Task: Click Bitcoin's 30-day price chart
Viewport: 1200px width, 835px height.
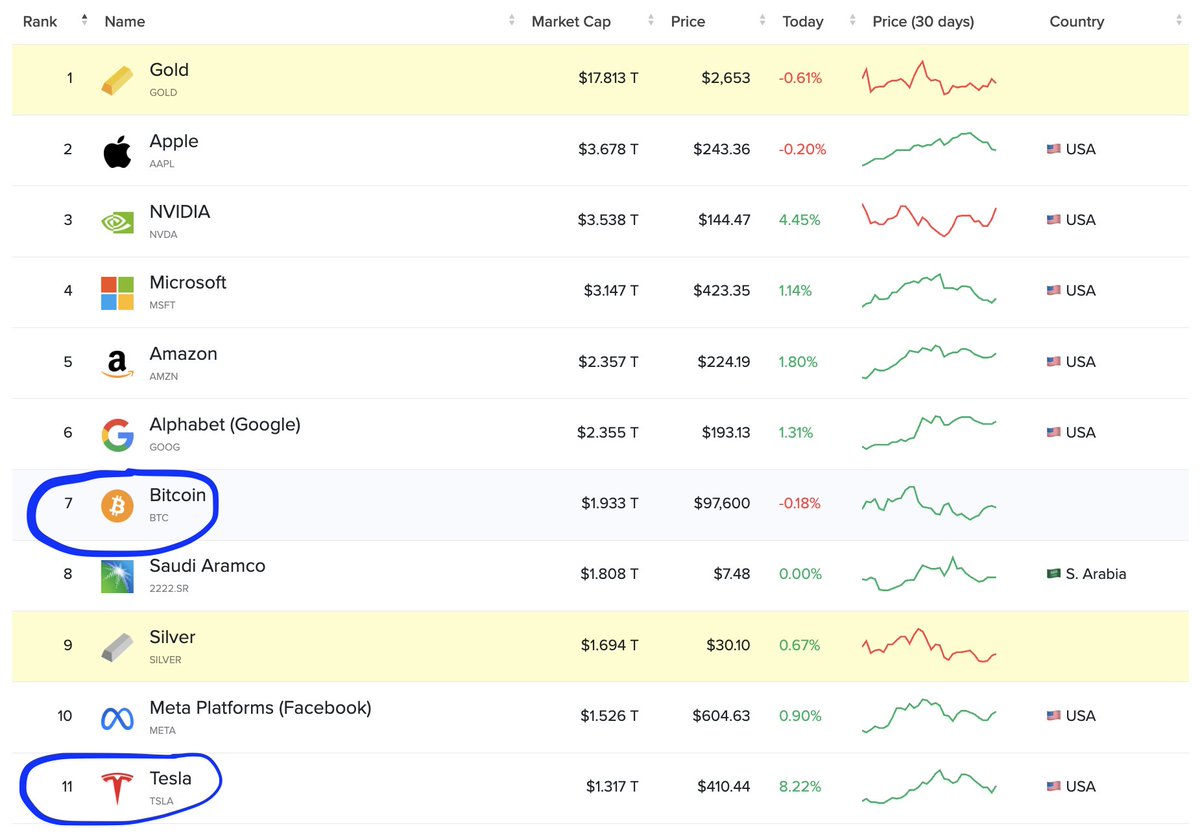Action: (929, 503)
